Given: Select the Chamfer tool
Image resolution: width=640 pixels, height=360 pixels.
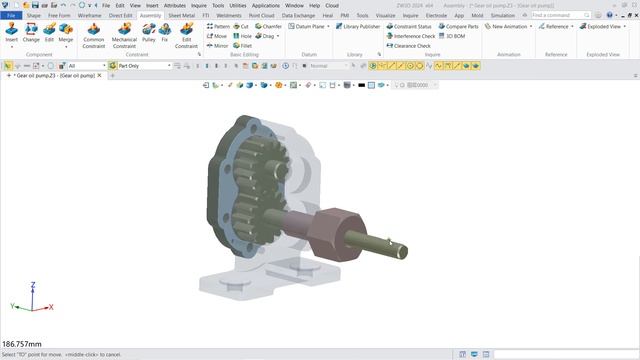Looking at the screenshot, I should (x=268, y=26).
